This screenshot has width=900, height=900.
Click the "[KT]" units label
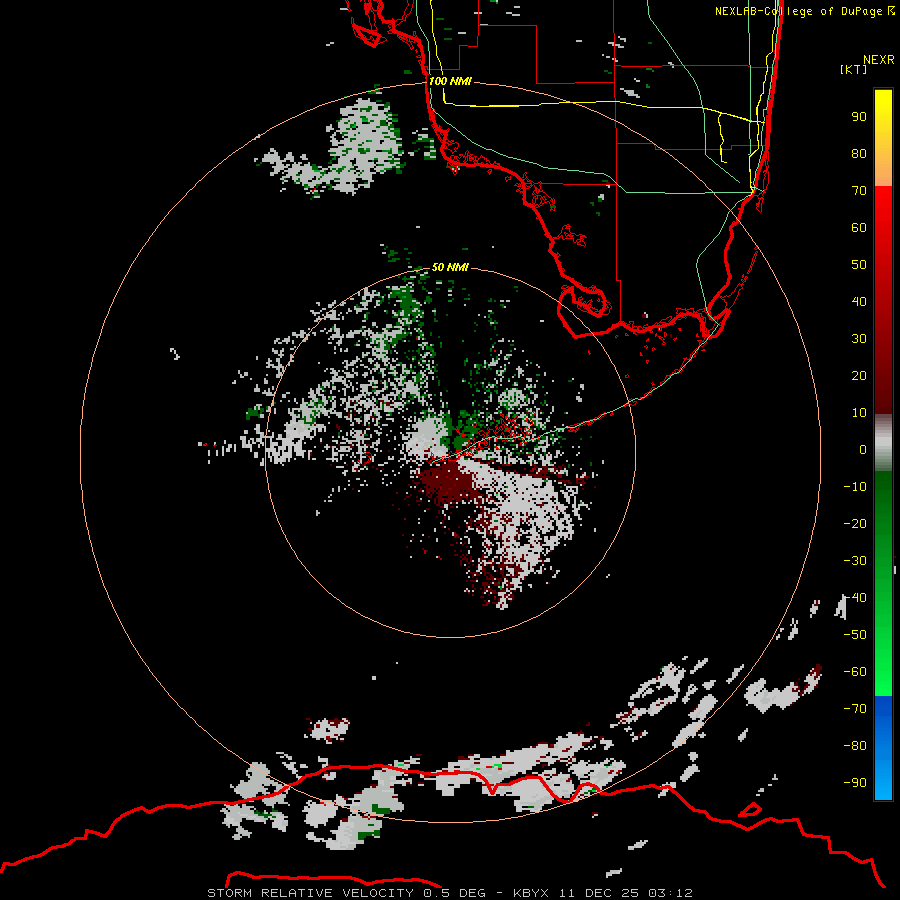point(854,69)
